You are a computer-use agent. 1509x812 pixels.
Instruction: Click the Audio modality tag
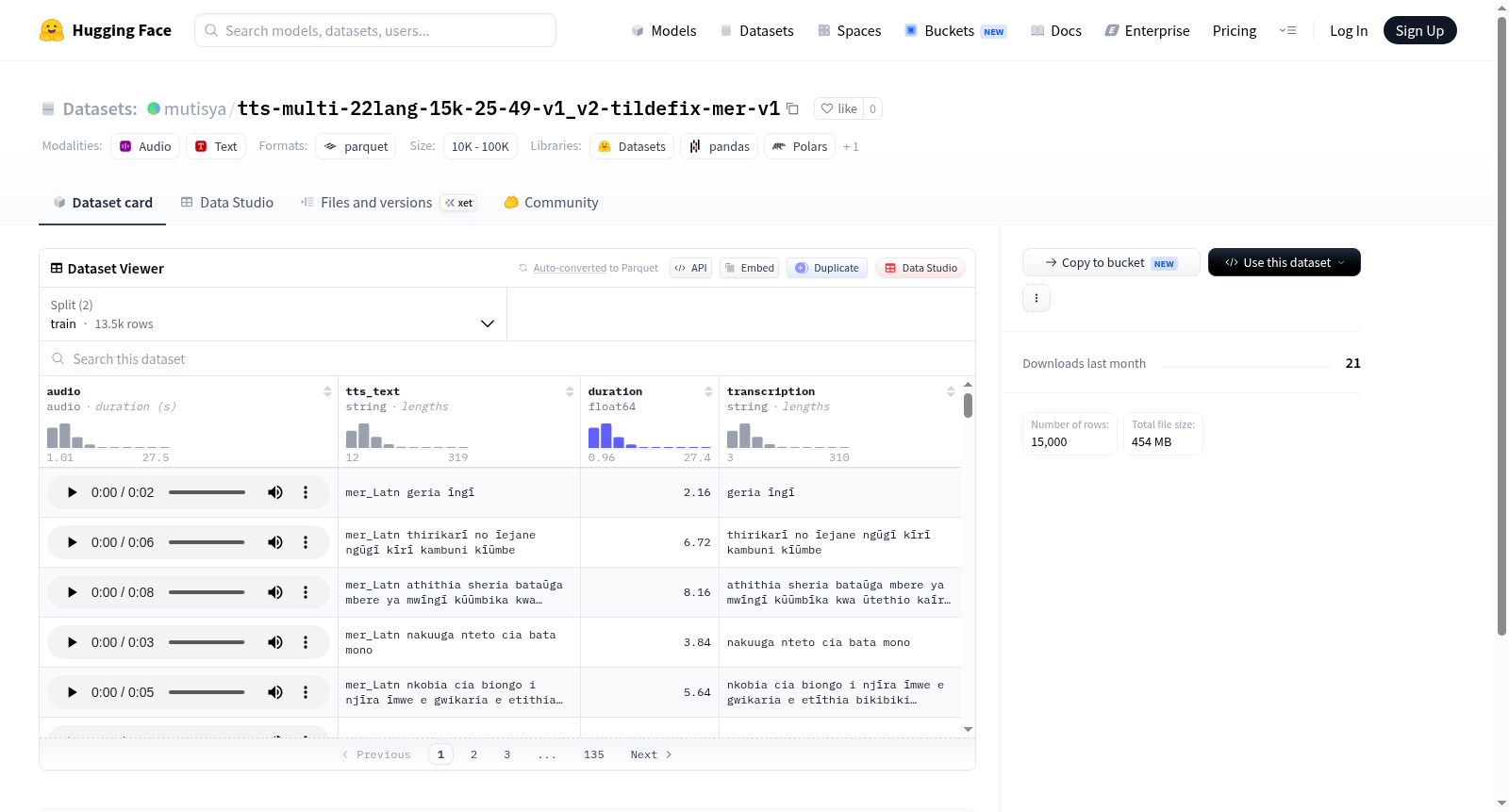(145, 146)
